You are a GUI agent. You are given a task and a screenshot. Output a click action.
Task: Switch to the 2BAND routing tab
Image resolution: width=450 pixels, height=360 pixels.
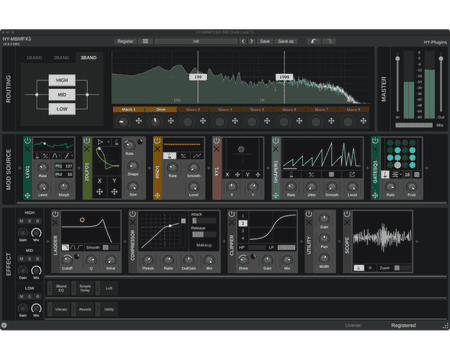[62, 58]
